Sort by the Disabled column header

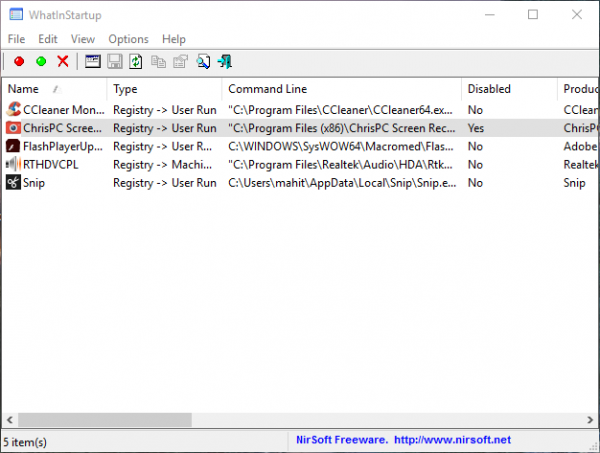tap(509, 89)
